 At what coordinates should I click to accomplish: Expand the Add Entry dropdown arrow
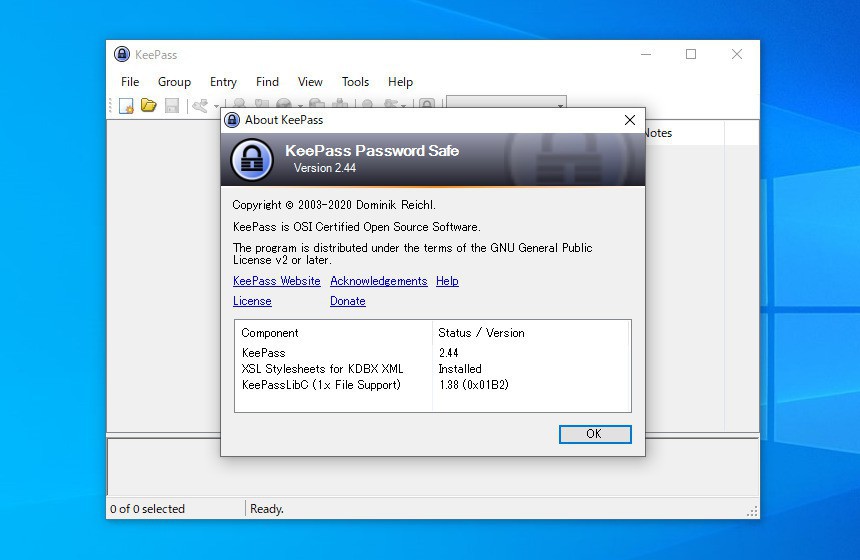[x=216, y=106]
